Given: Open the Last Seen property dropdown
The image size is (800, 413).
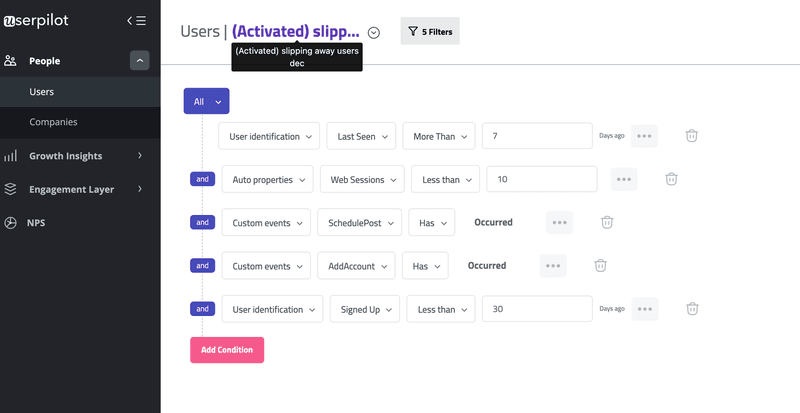Looking at the screenshot, I should click(x=361, y=135).
